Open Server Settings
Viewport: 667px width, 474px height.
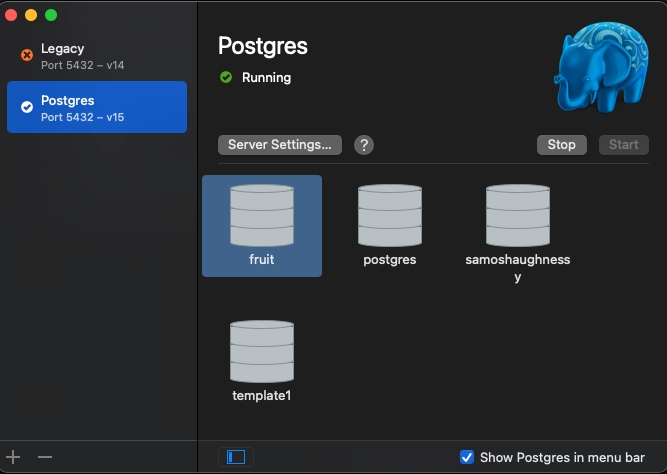(279, 145)
